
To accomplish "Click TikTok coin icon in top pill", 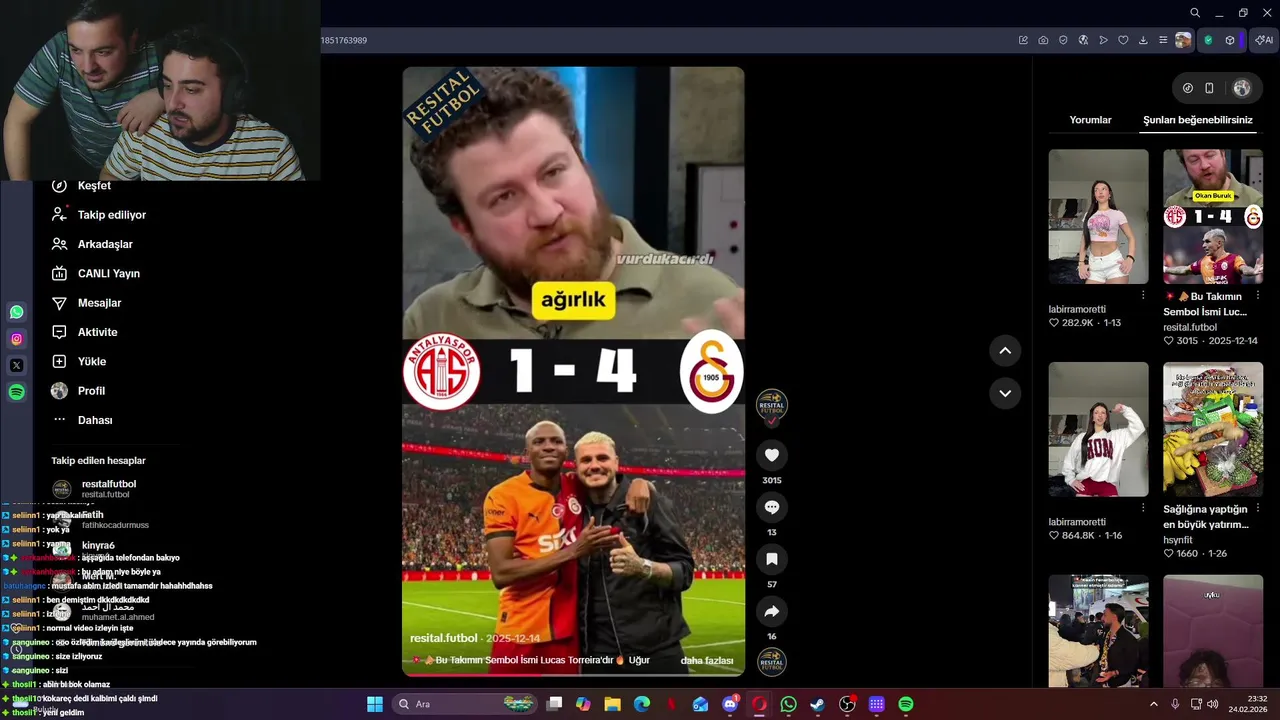I will click(x=1188, y=88).
